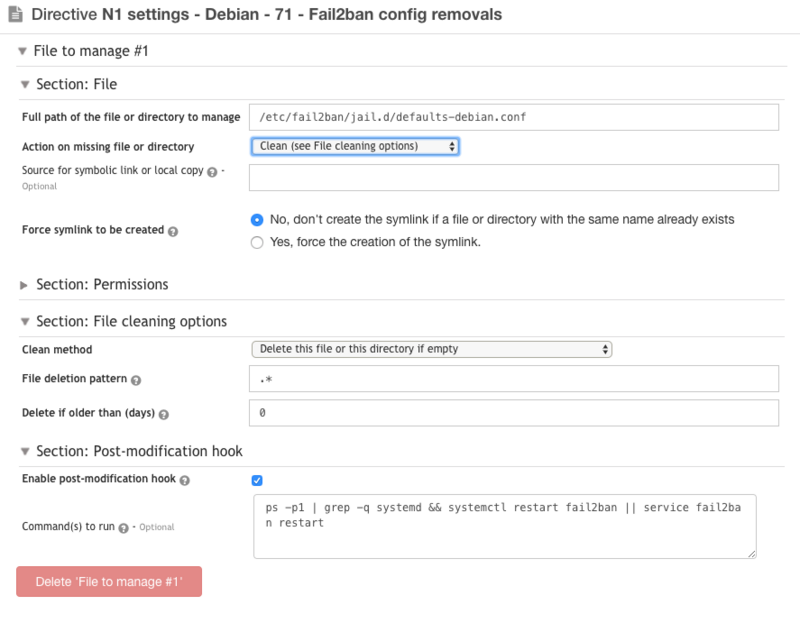Viewport: 800px width, 623px height.
Task: Uncheck the Enable post-modification hook checkbox
Action: [x=257, y=480]
